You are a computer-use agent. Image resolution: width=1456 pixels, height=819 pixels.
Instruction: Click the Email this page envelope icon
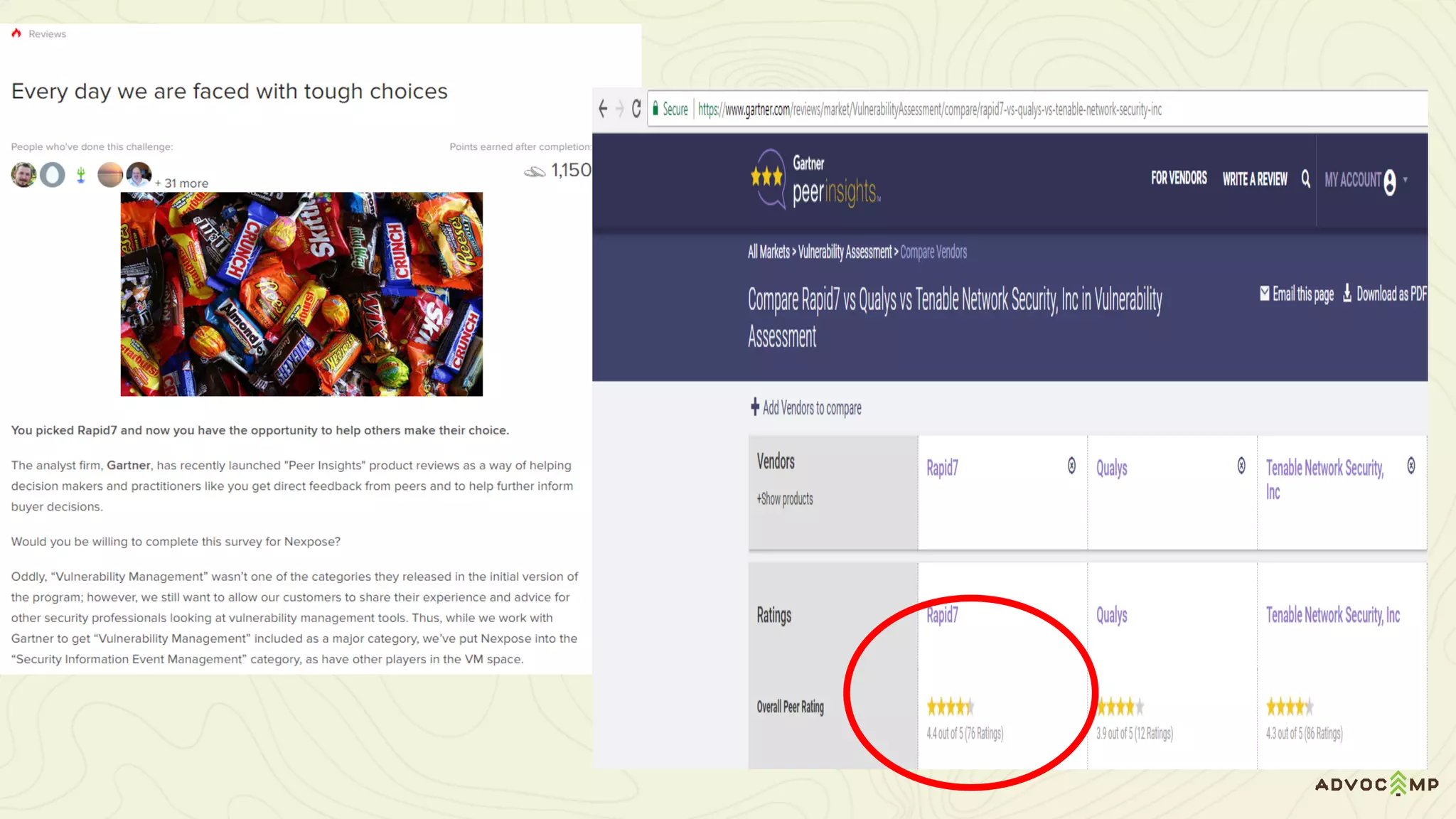[x=1265, y=293]
